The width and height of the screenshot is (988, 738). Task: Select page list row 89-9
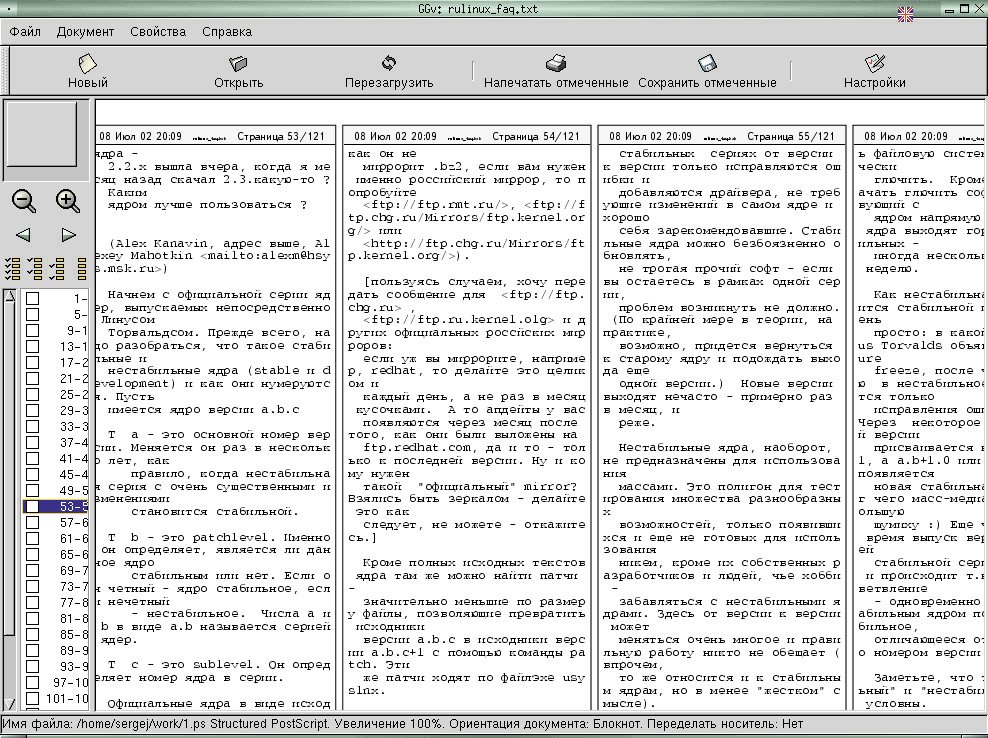coord(55,650)
